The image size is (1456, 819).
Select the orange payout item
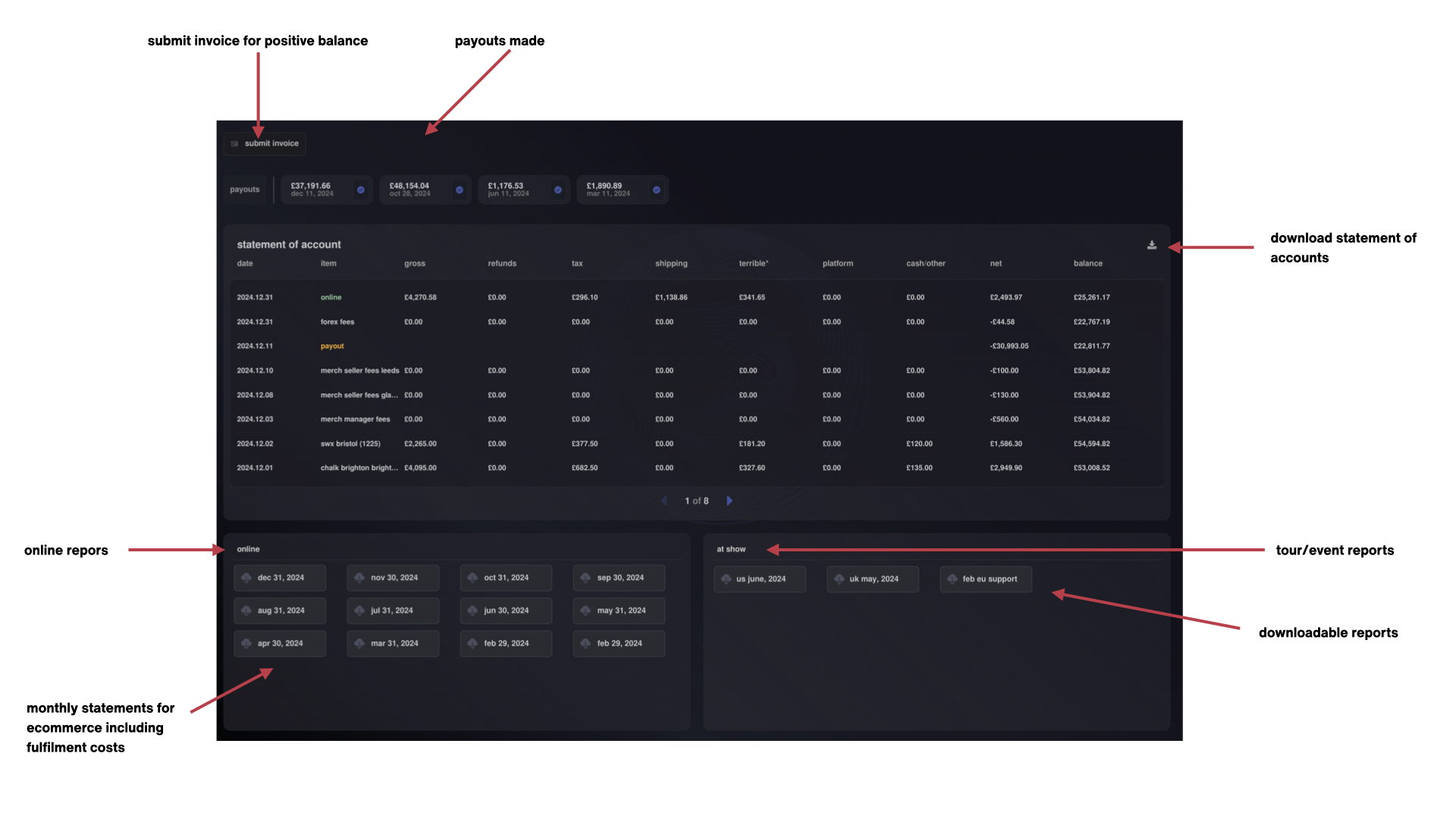point(332,346)
